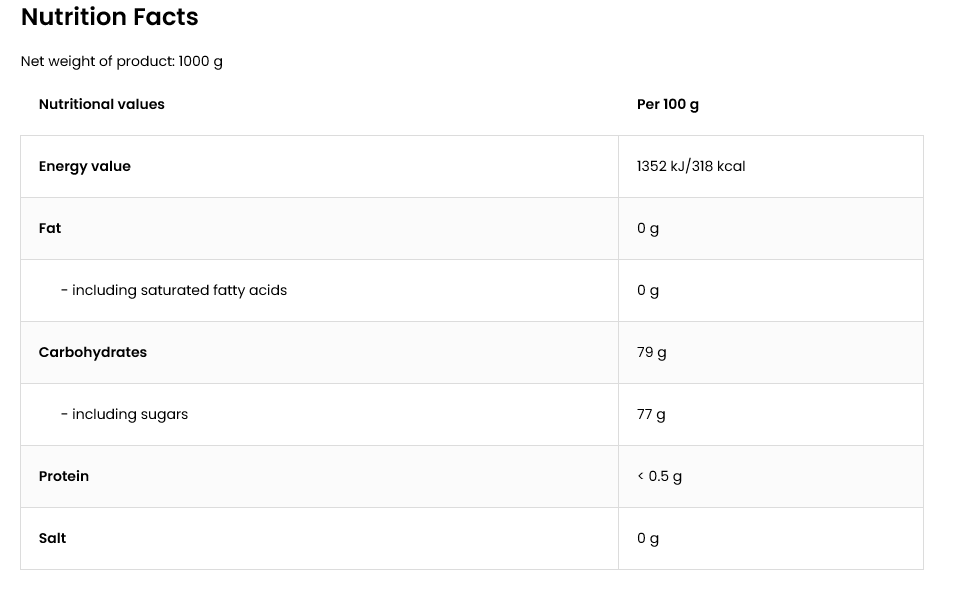Click the 77 g sugars value
This screenshot has height=594, width=975.
click(x=650, y=414)
